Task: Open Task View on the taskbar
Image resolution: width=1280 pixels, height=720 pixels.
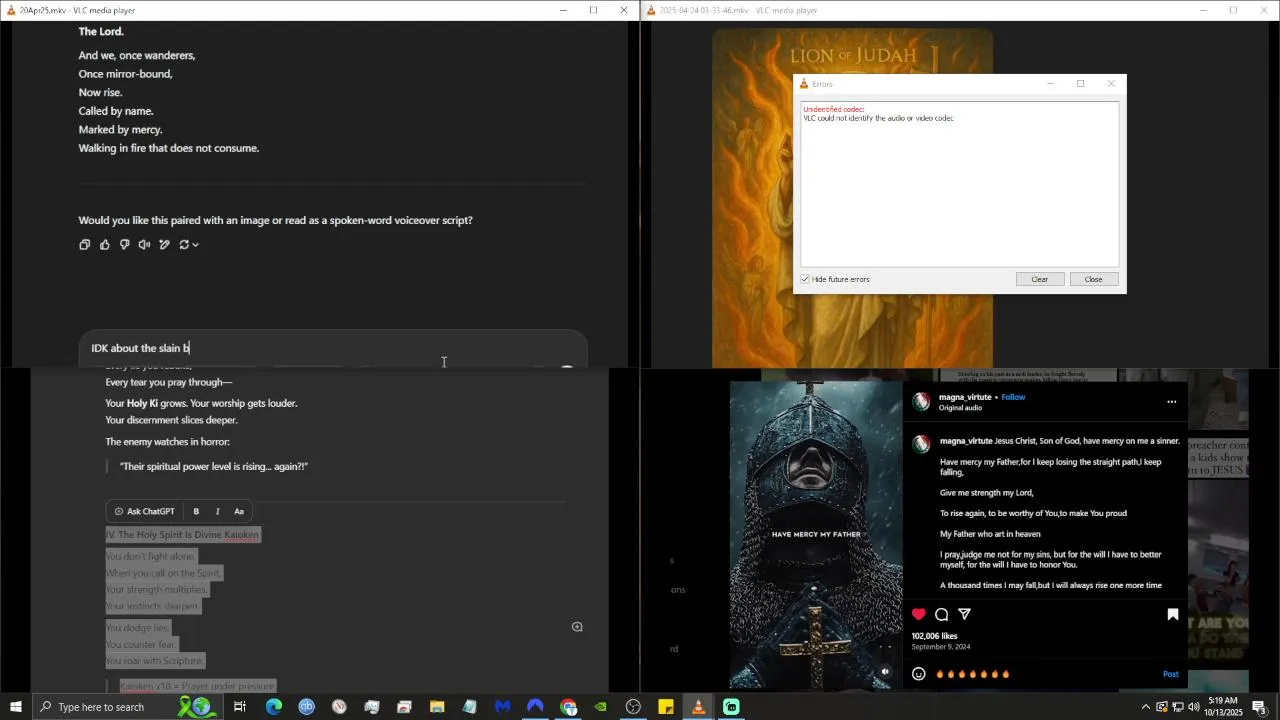Action: [240, 707]
